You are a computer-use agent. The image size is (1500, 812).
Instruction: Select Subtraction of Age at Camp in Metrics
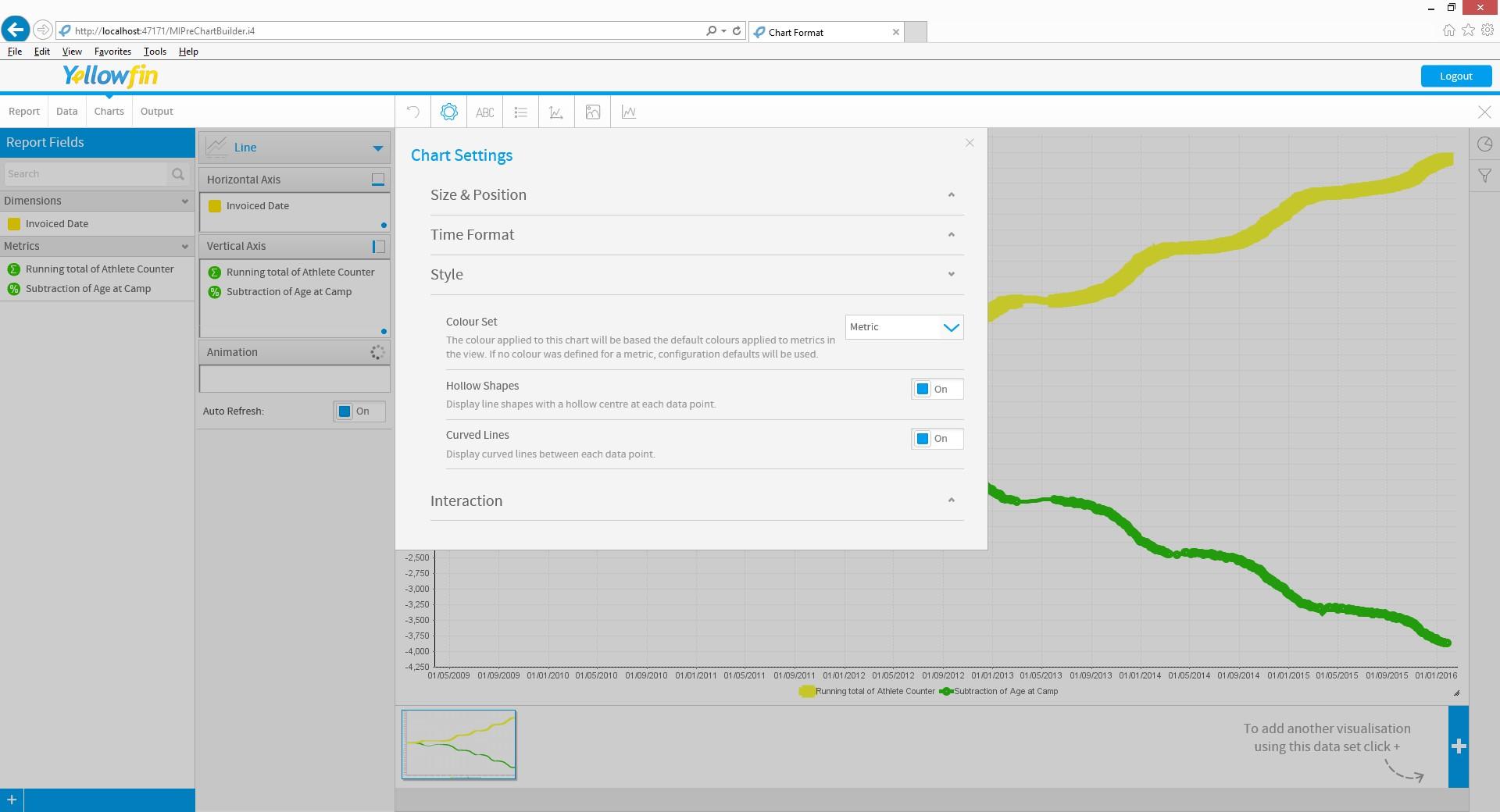[x=88, y=289]
